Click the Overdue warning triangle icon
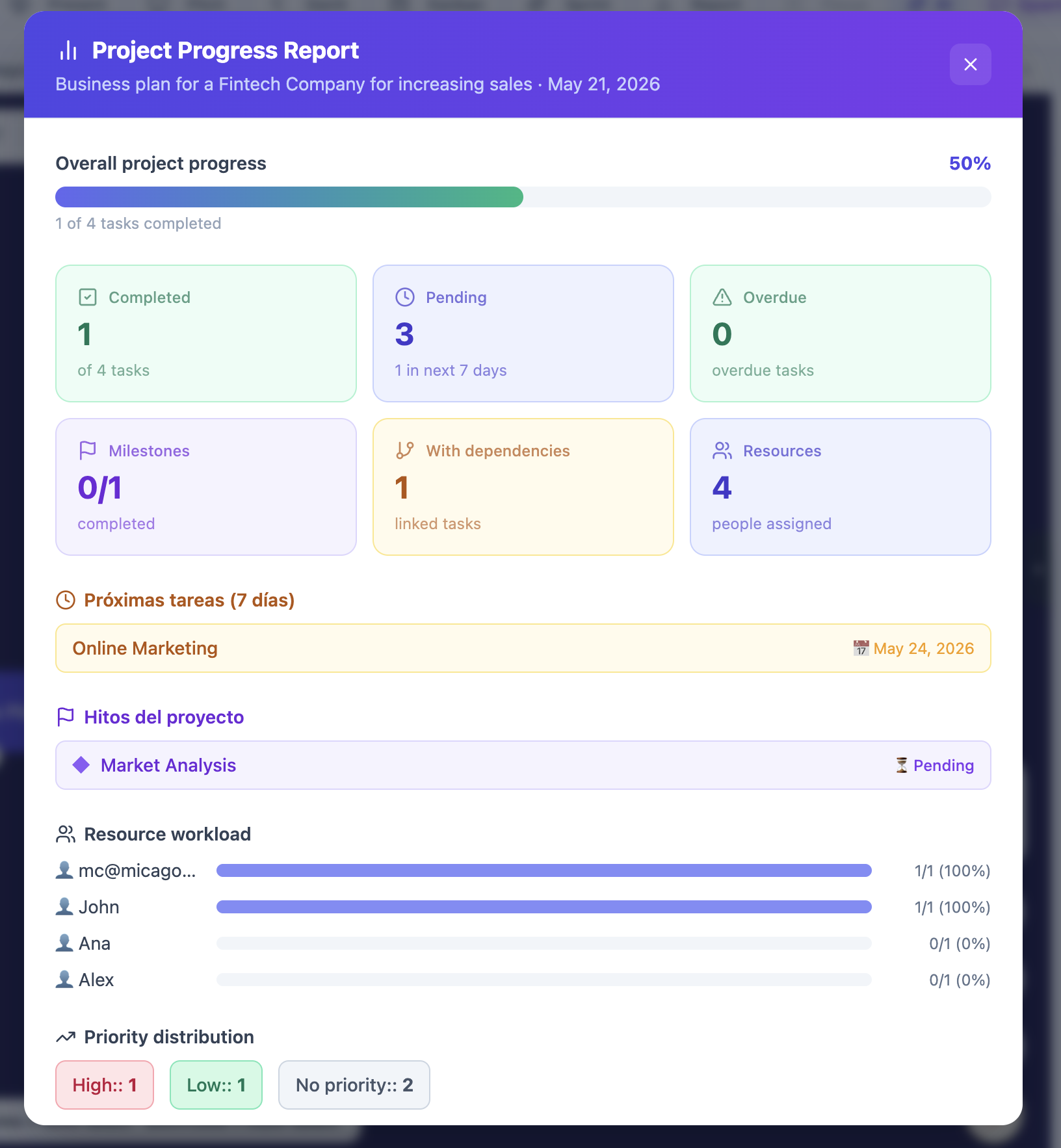This screenshot has height=1148, width=1061. pyautogui.click(x=722, y=297)
